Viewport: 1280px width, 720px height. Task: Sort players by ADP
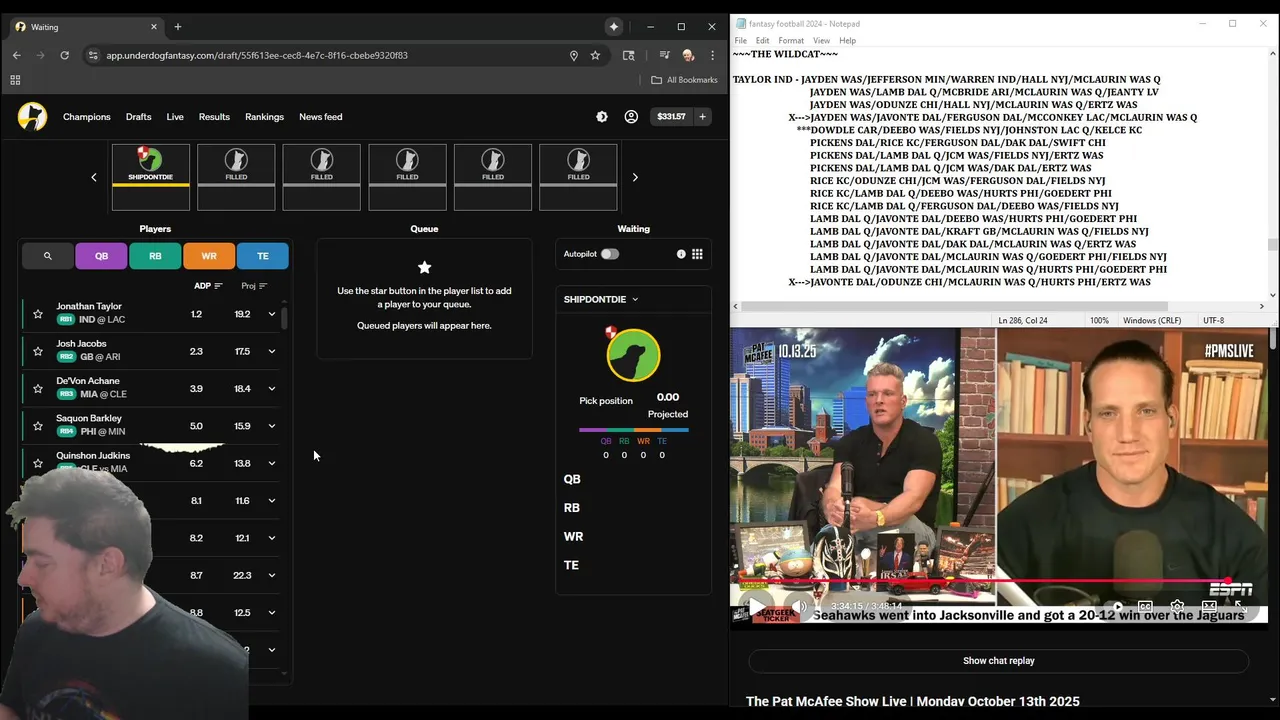[208, 286]
